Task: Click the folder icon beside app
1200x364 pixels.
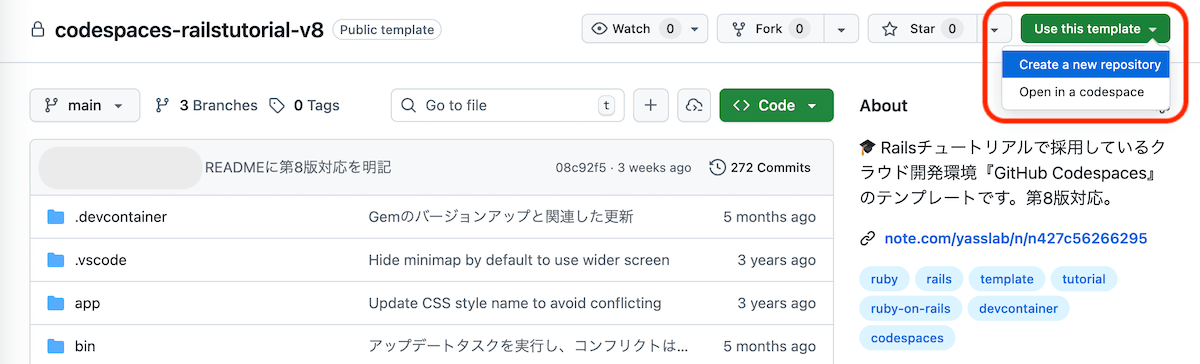Action: (55, 303)
